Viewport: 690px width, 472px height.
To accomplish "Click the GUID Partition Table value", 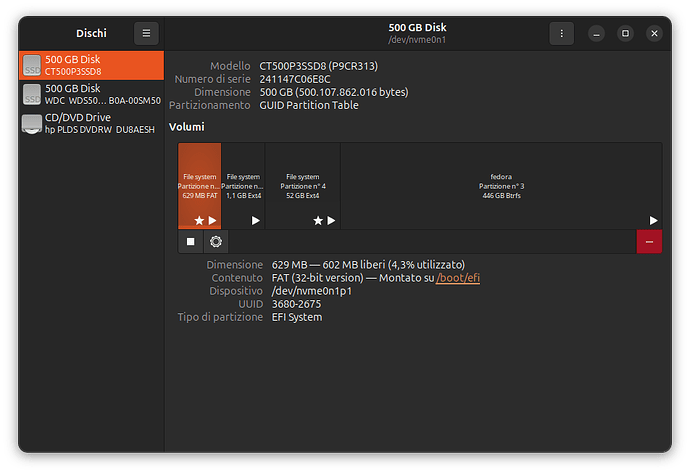I will coord(309,106).
